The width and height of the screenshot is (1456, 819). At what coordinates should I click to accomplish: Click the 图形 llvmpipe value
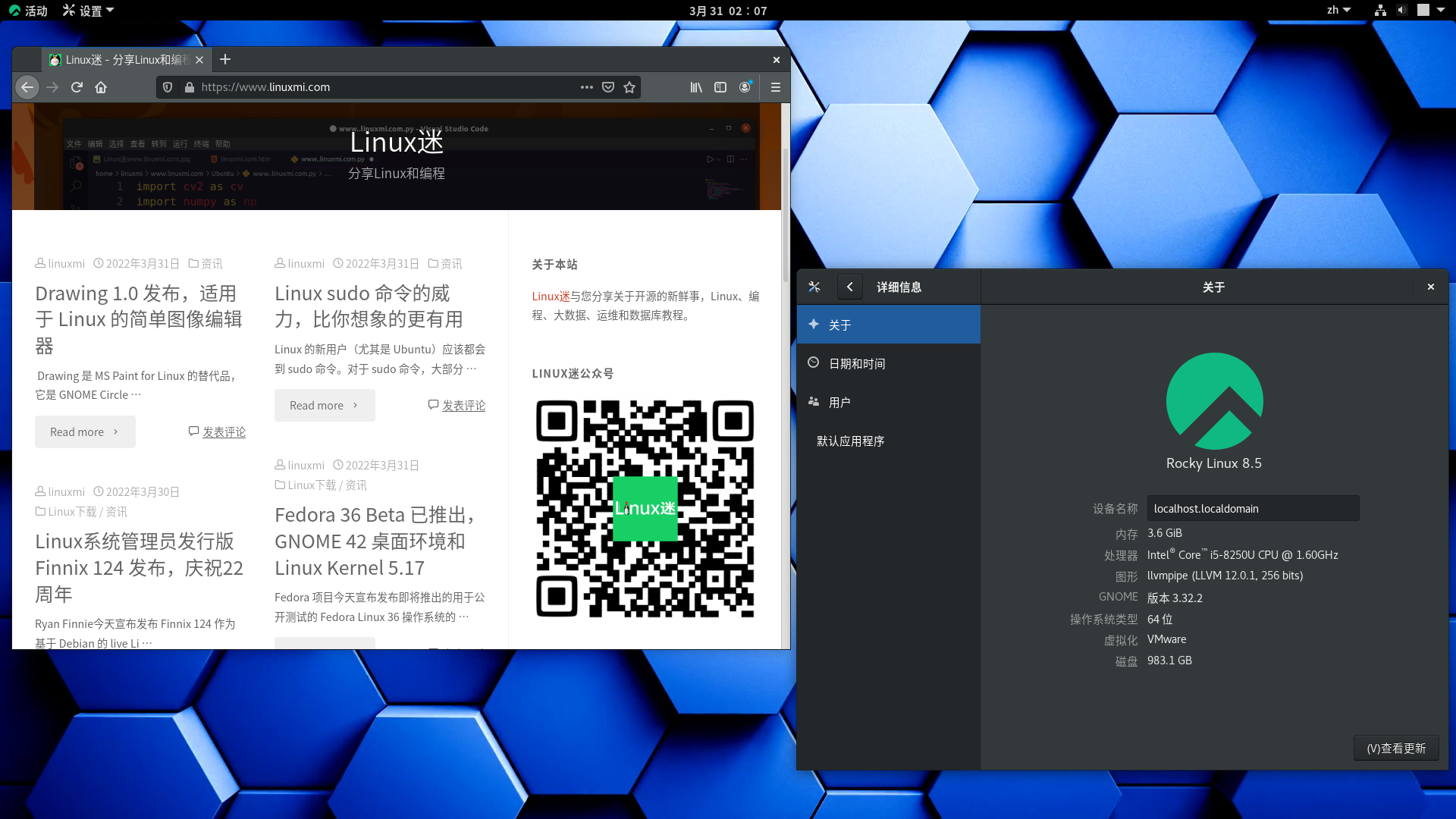click(x=1225, y=576)
